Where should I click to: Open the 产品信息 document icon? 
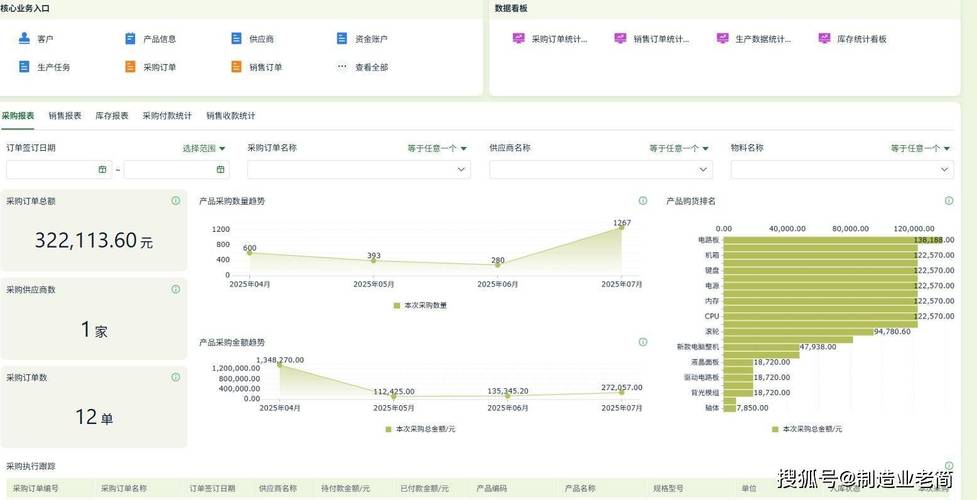point(130,38)
